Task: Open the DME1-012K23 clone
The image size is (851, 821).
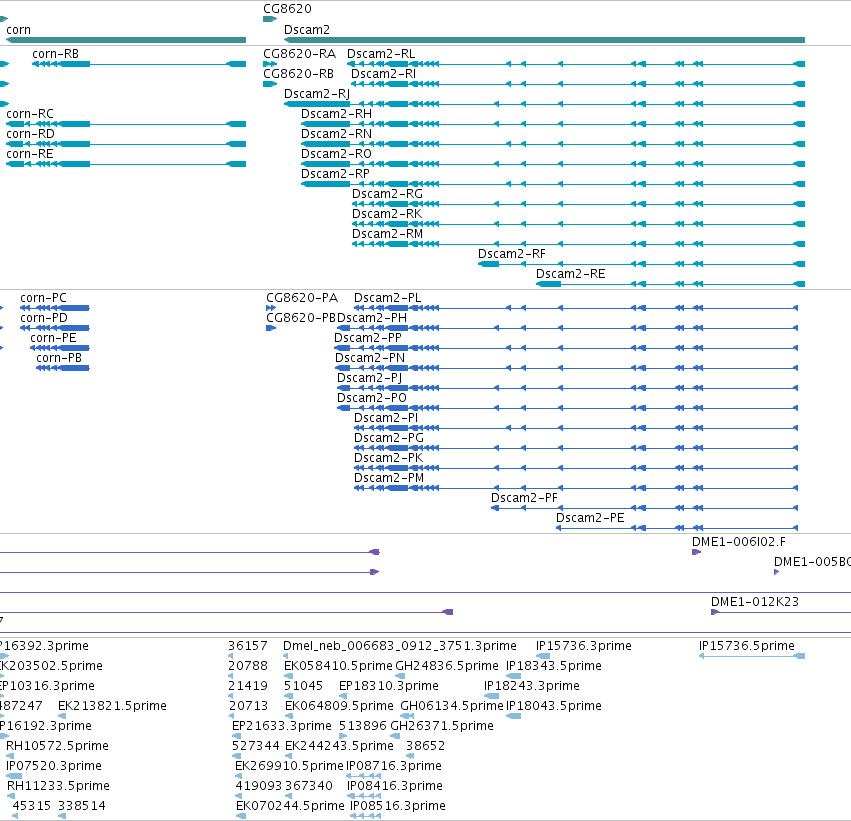Action: coord(781,612)
